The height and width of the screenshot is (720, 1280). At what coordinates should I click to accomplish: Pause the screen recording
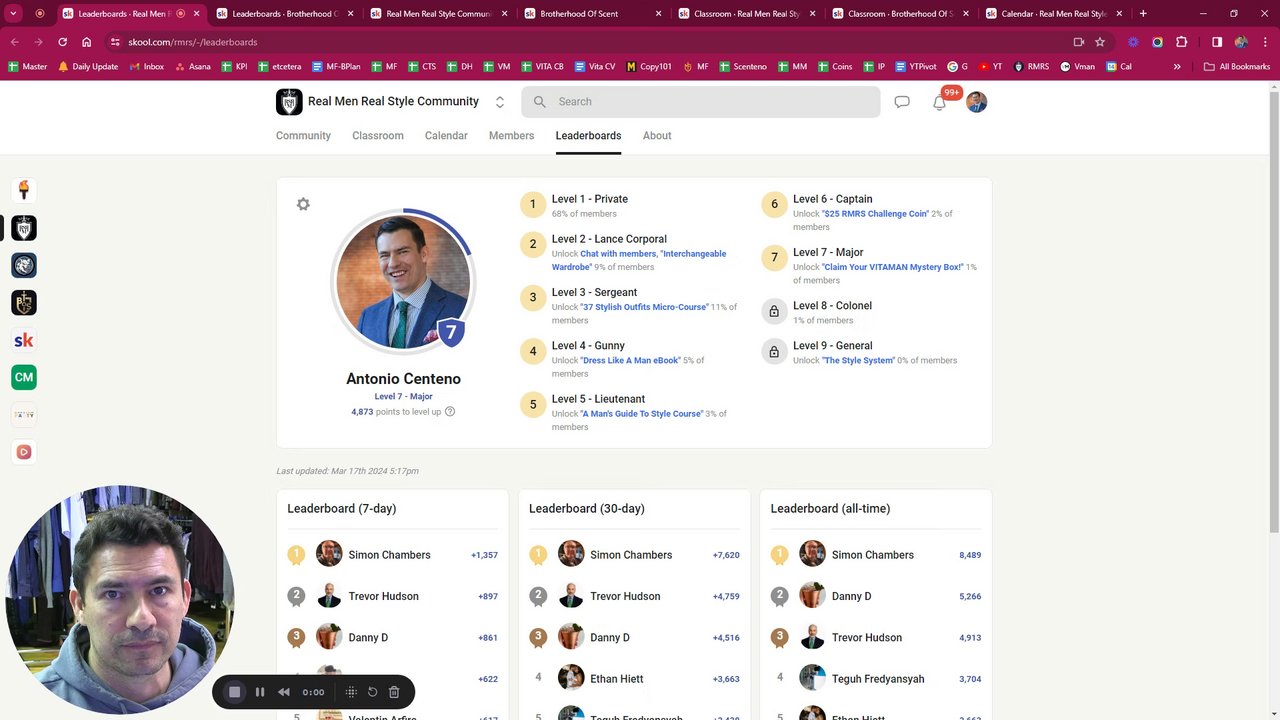(260, 692)
